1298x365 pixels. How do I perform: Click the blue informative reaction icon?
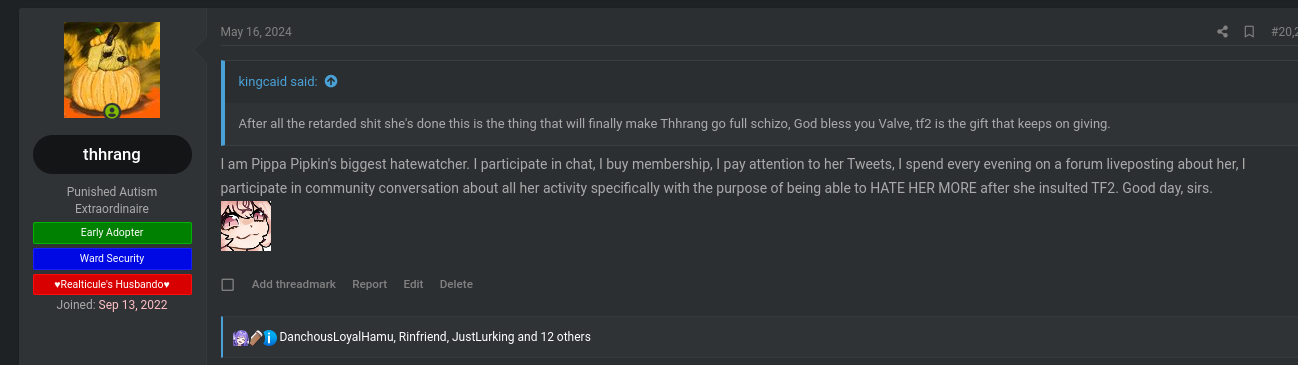pyautogui.click(x=270, y=337)
